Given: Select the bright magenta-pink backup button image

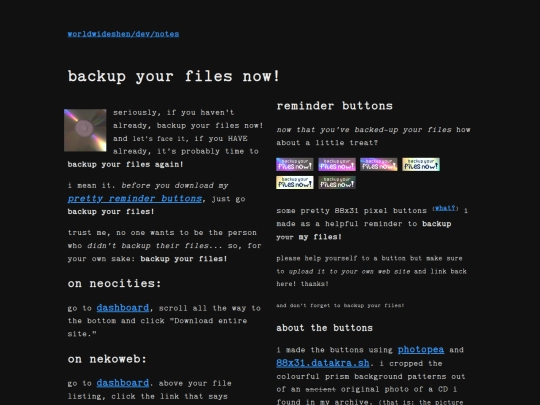Looking at the screenshot, I should [337, 164].
